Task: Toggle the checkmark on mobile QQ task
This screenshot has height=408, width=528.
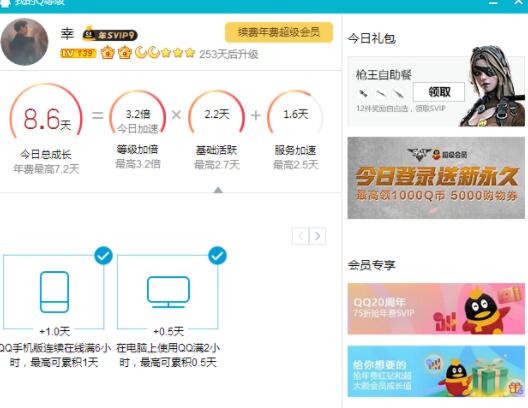Action: point(103,256)
